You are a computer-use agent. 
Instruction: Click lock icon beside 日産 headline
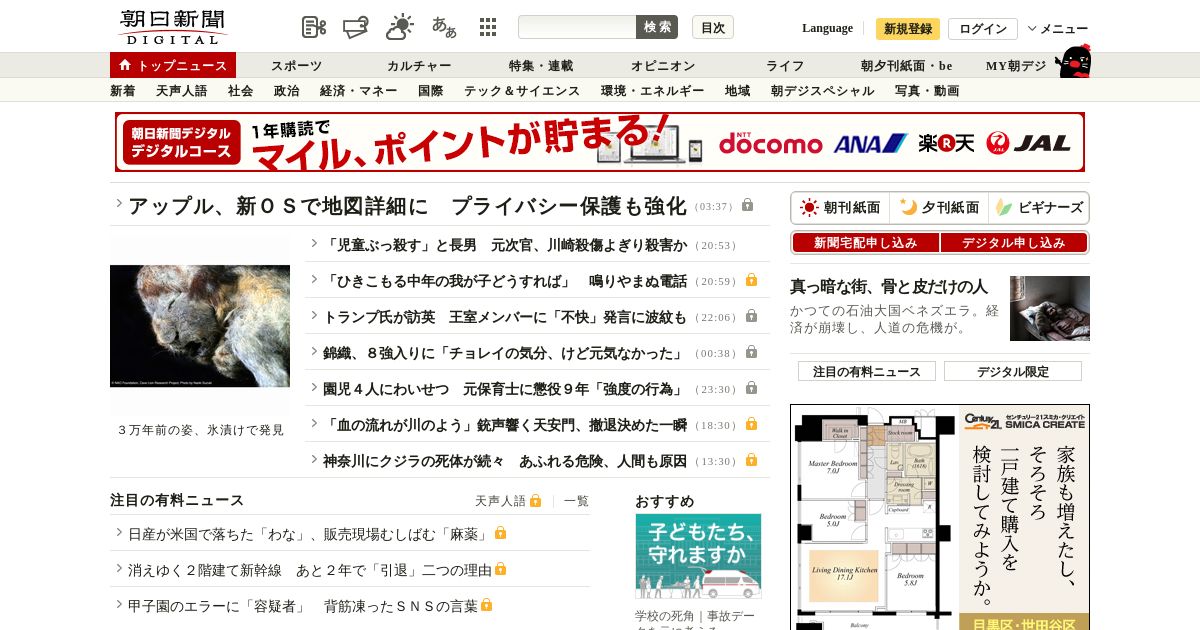click(x=501, y=533)
